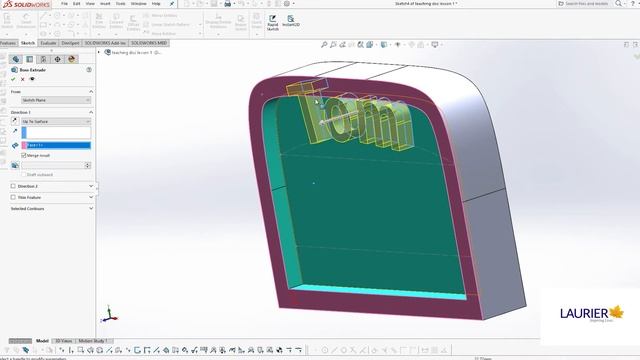Collapse the Direction 1 section chevron

91,112
